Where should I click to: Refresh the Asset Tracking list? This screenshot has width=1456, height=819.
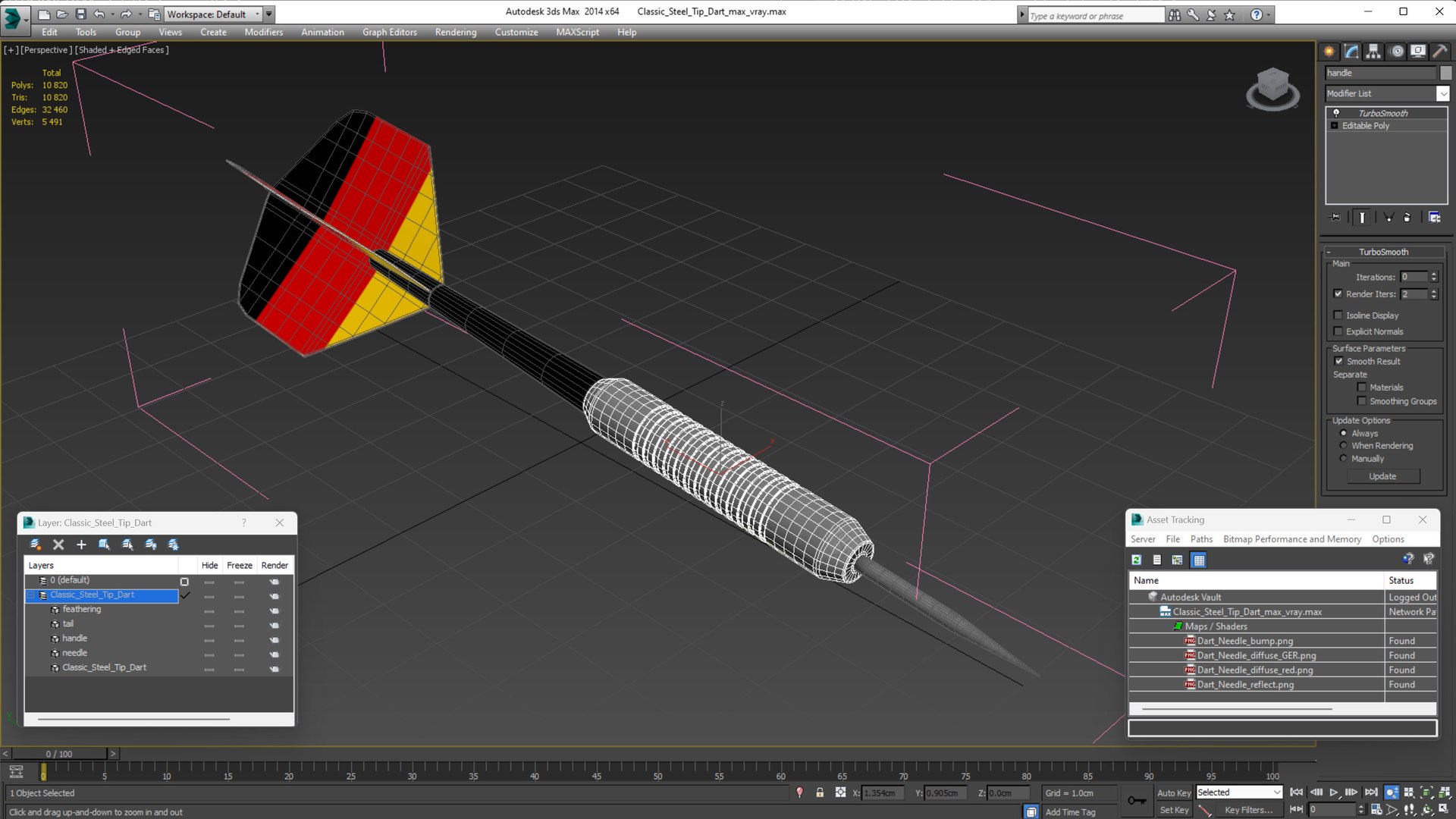click(x=1136, y=560)
